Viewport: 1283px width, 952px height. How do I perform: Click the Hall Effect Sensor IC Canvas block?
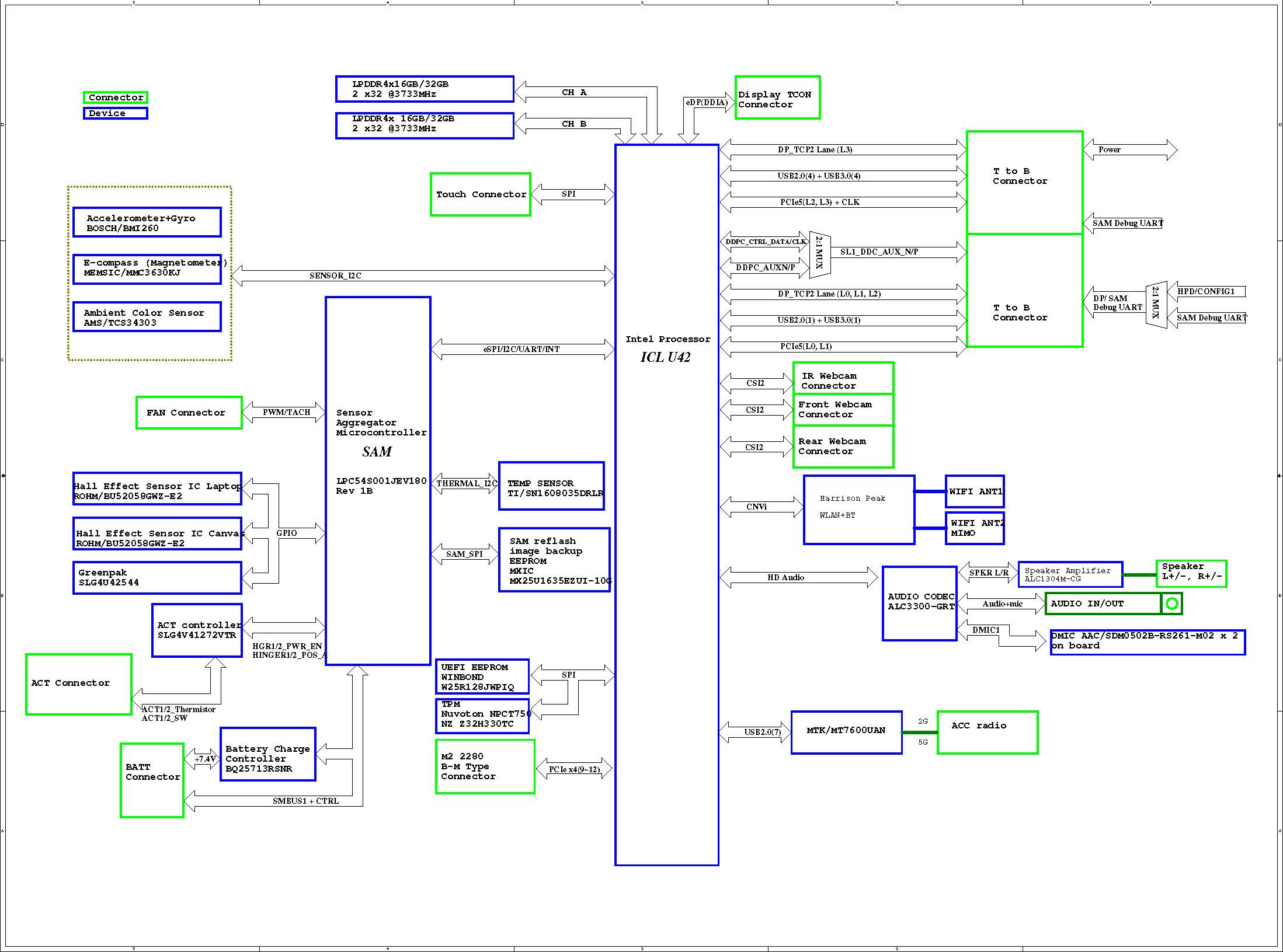tap(157, 533)
